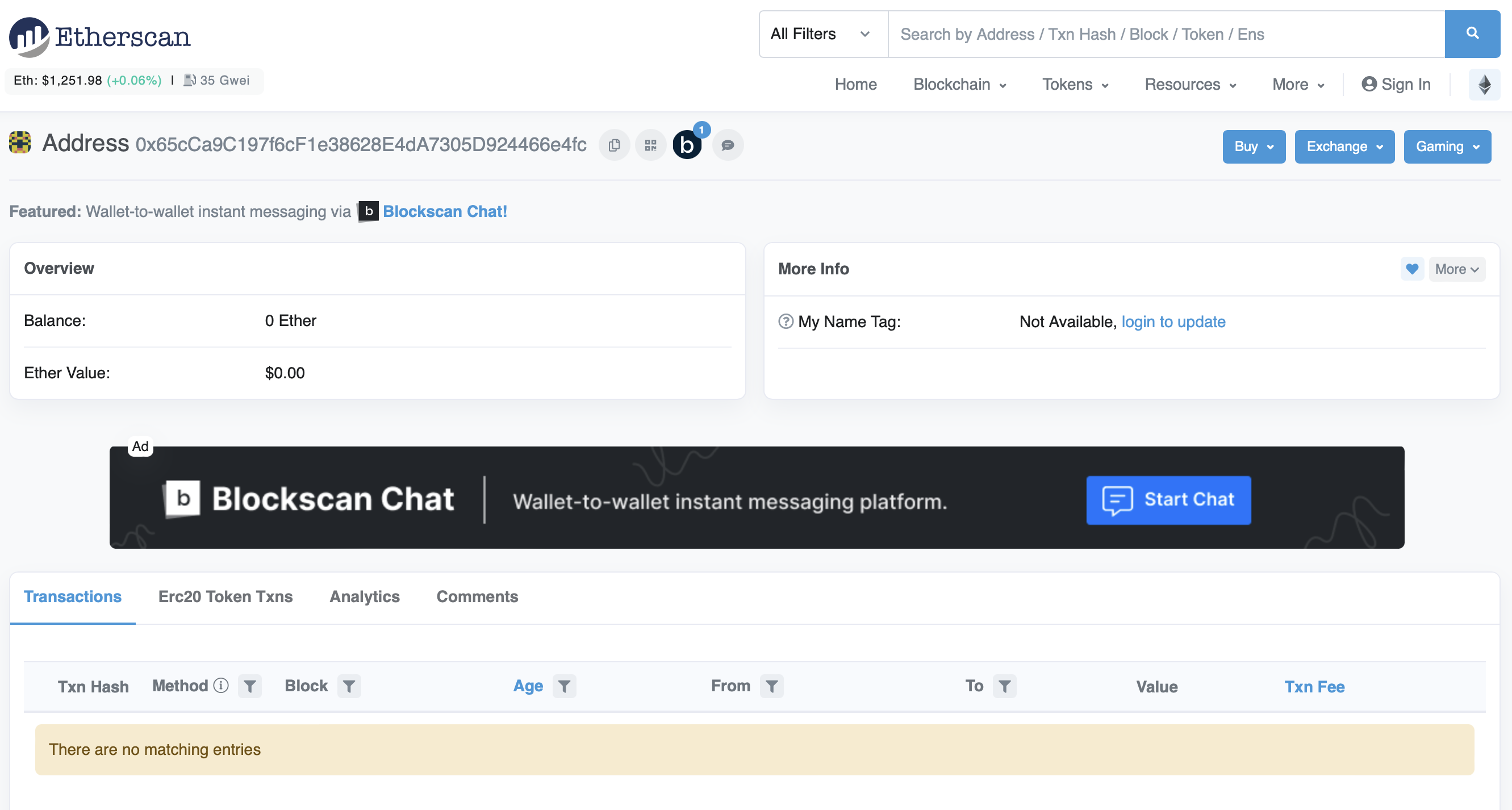The width and height of the screenshot is (1512, 810).
Task: Switch to the Erc20 Token Txns tab
Action: click(x=225, y=596)
